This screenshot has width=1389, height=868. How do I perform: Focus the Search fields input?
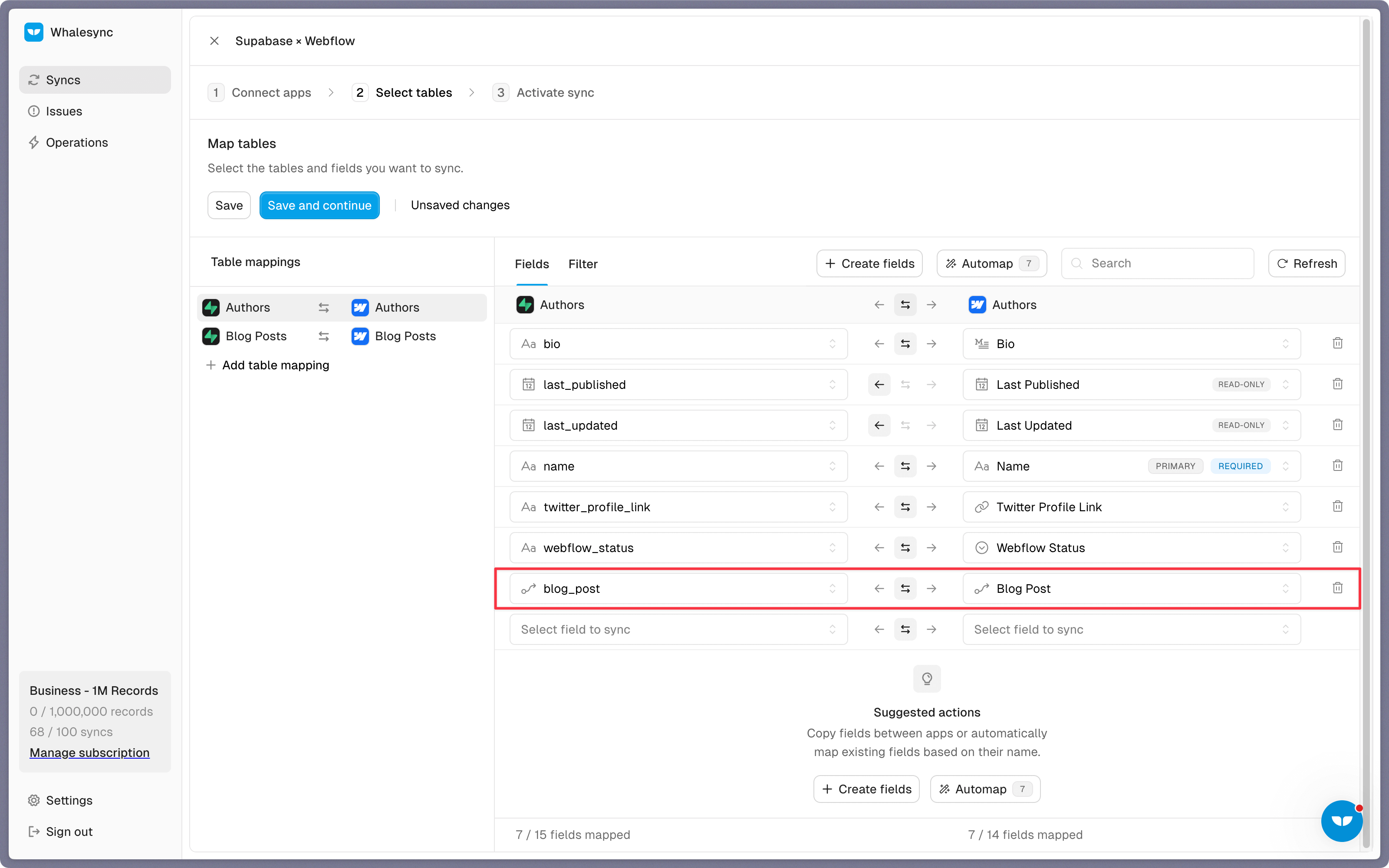(x=1157, y=263)
